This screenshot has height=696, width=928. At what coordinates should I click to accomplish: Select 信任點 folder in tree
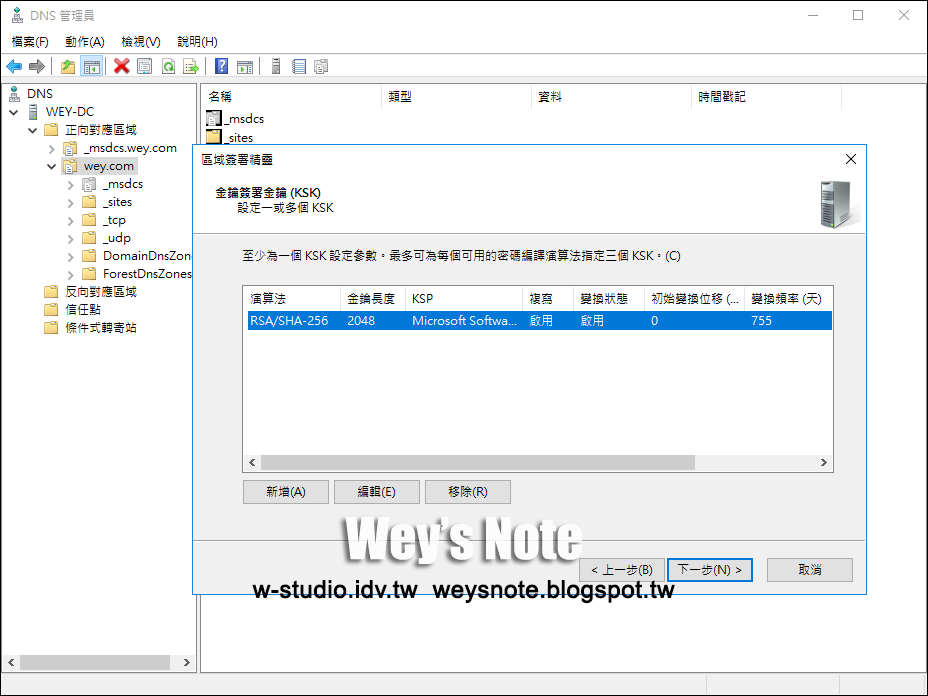[83, 310]
